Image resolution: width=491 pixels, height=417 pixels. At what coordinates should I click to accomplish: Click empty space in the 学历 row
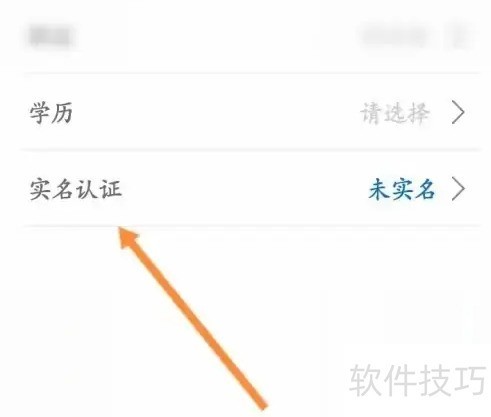click(x=217, y=113)
